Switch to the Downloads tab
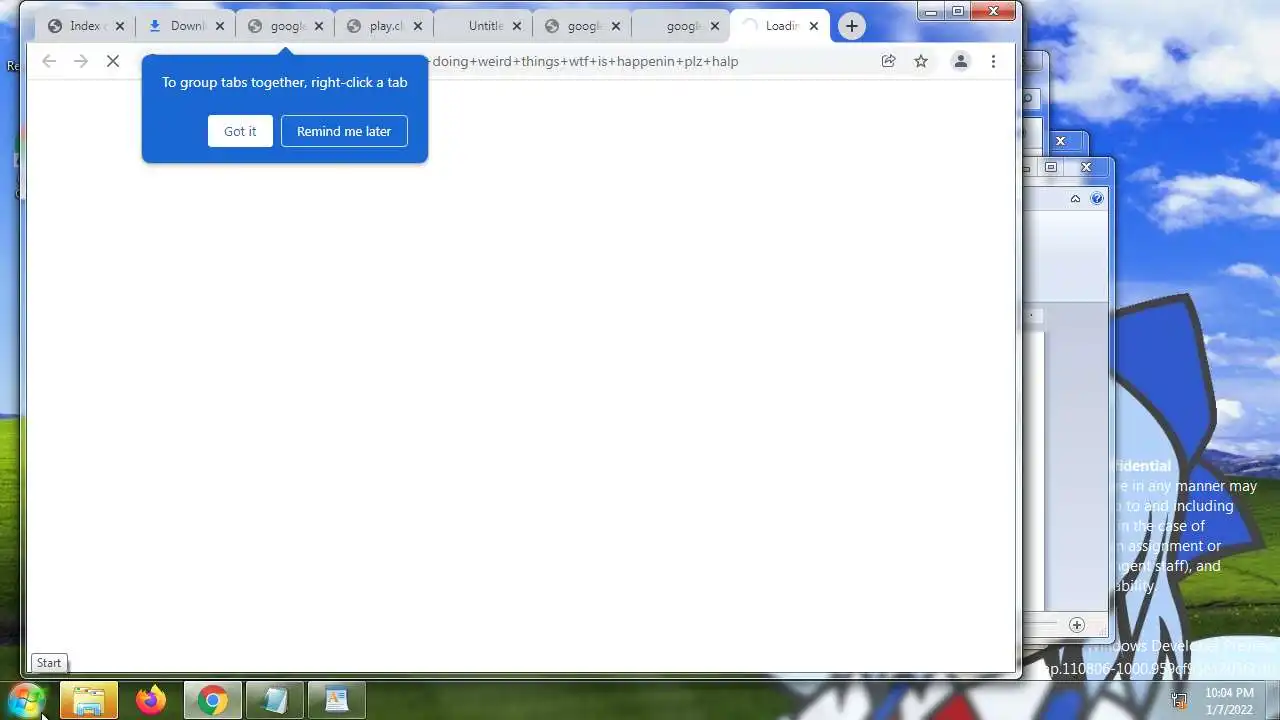1280x720 pixels. point(186,26)
